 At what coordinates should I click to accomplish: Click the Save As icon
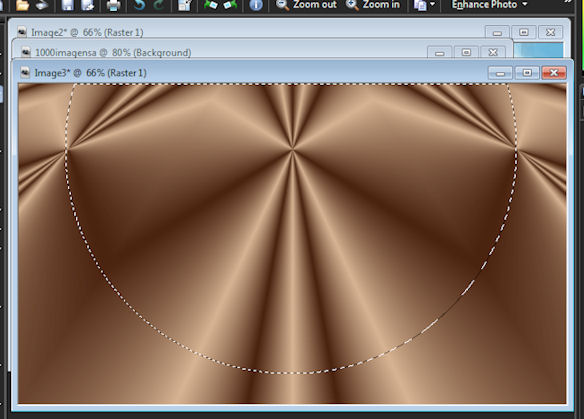pyautogui.click(x=88, y=5)
